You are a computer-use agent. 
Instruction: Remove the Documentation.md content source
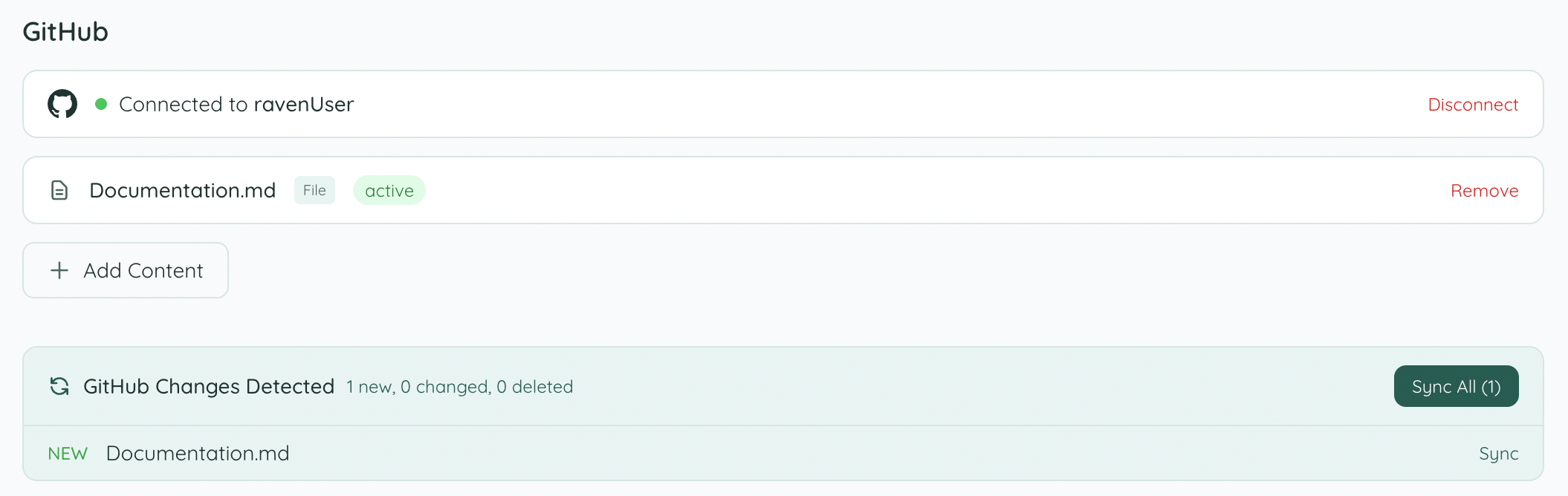click(1484, 190)
